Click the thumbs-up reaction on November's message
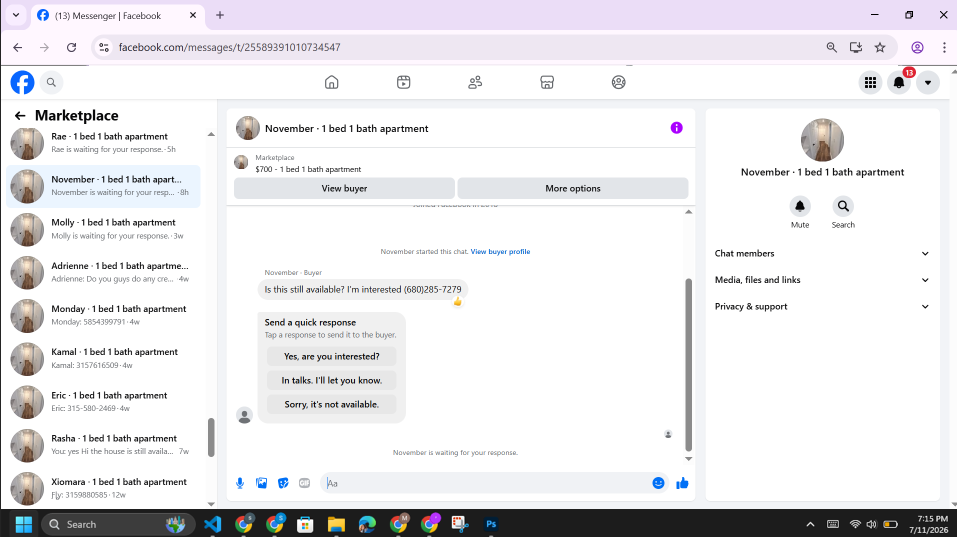Image resolution: width=957 pixels, height=537 pixels. click(457, 301)
